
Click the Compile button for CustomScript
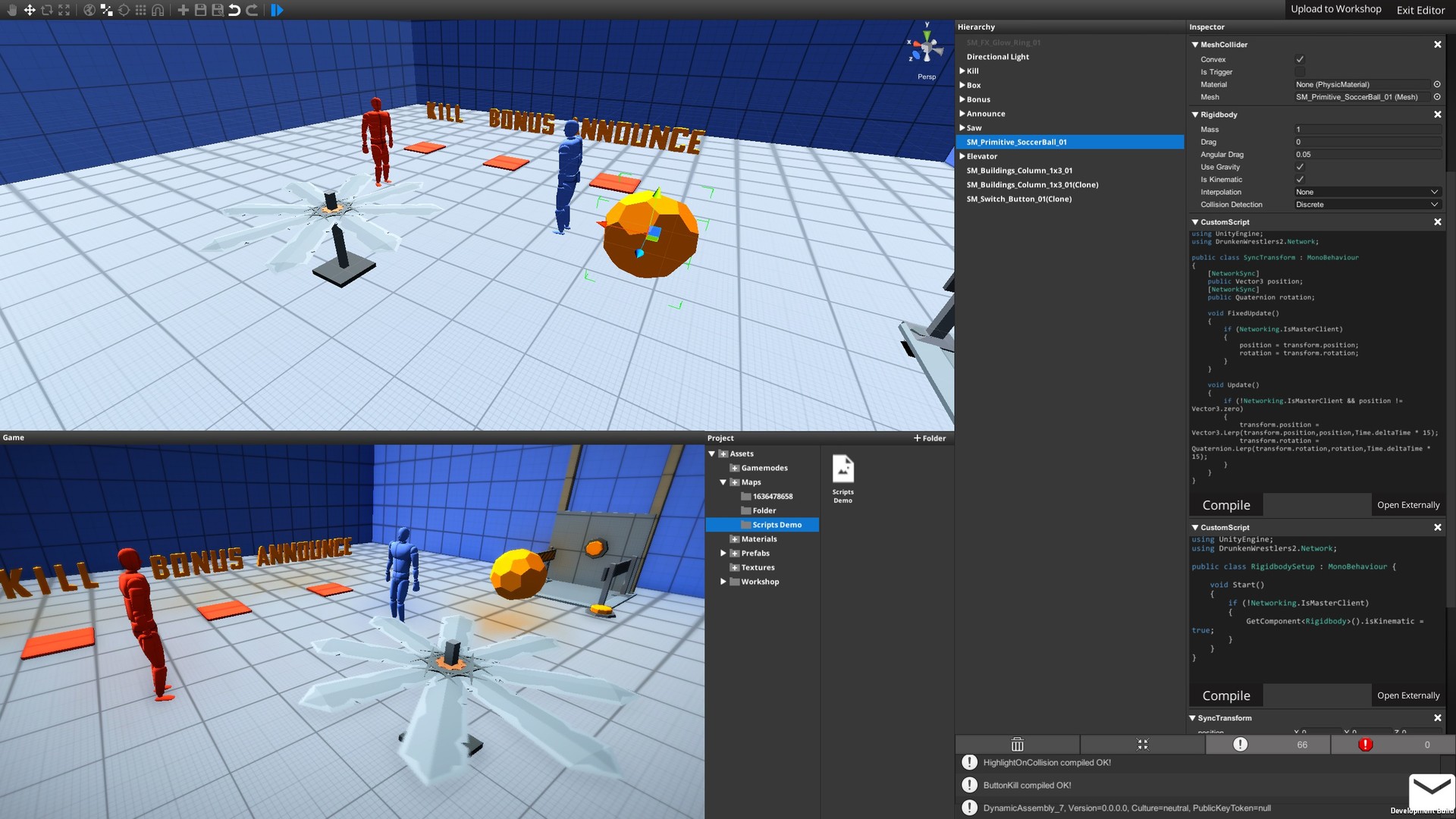[x=1226, y=505]
